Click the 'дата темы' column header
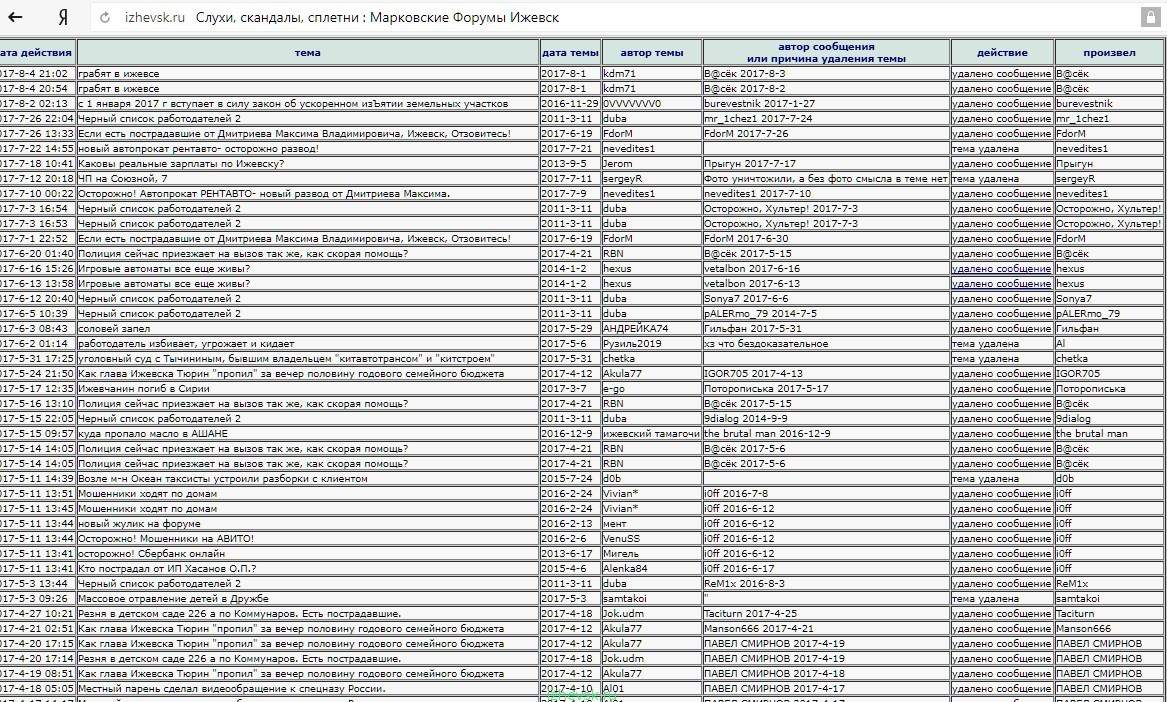Image resolution: width=1167 pixels, height=702 pixels. click(570, 53)
